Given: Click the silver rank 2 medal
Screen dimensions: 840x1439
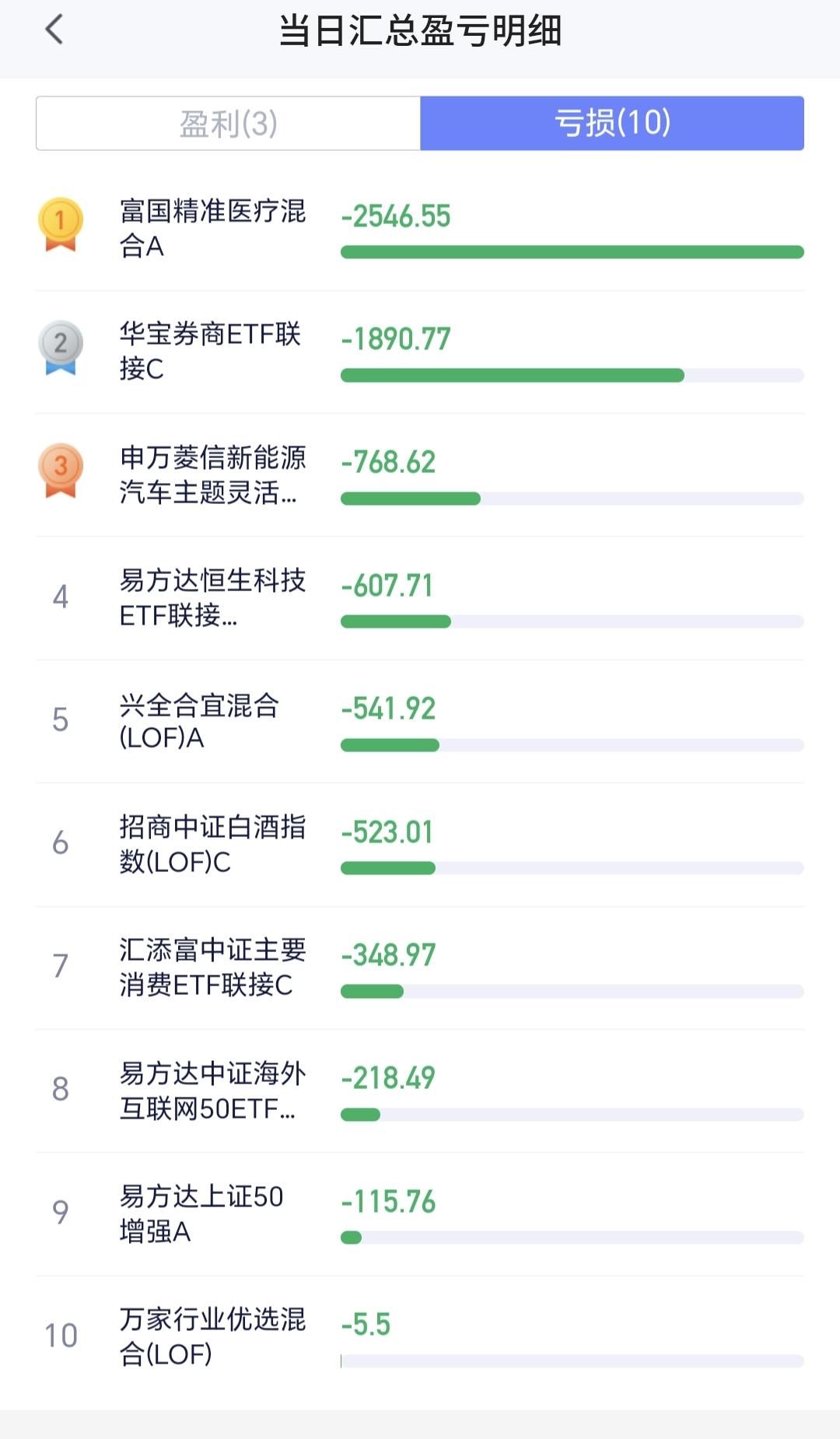Looking at the screenshot, I should 61,347.
